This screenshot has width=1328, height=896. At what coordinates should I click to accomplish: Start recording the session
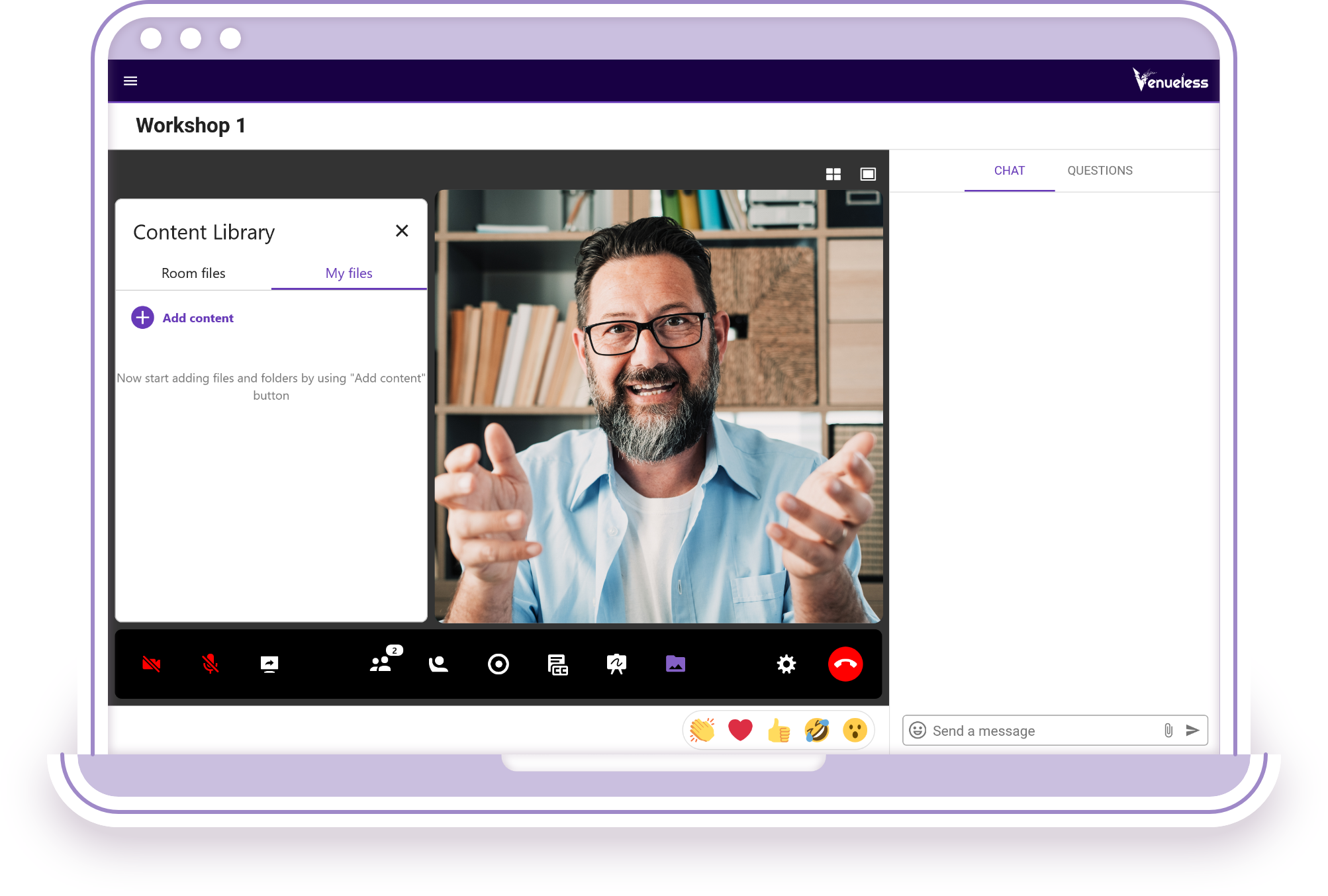click(498, 664)
